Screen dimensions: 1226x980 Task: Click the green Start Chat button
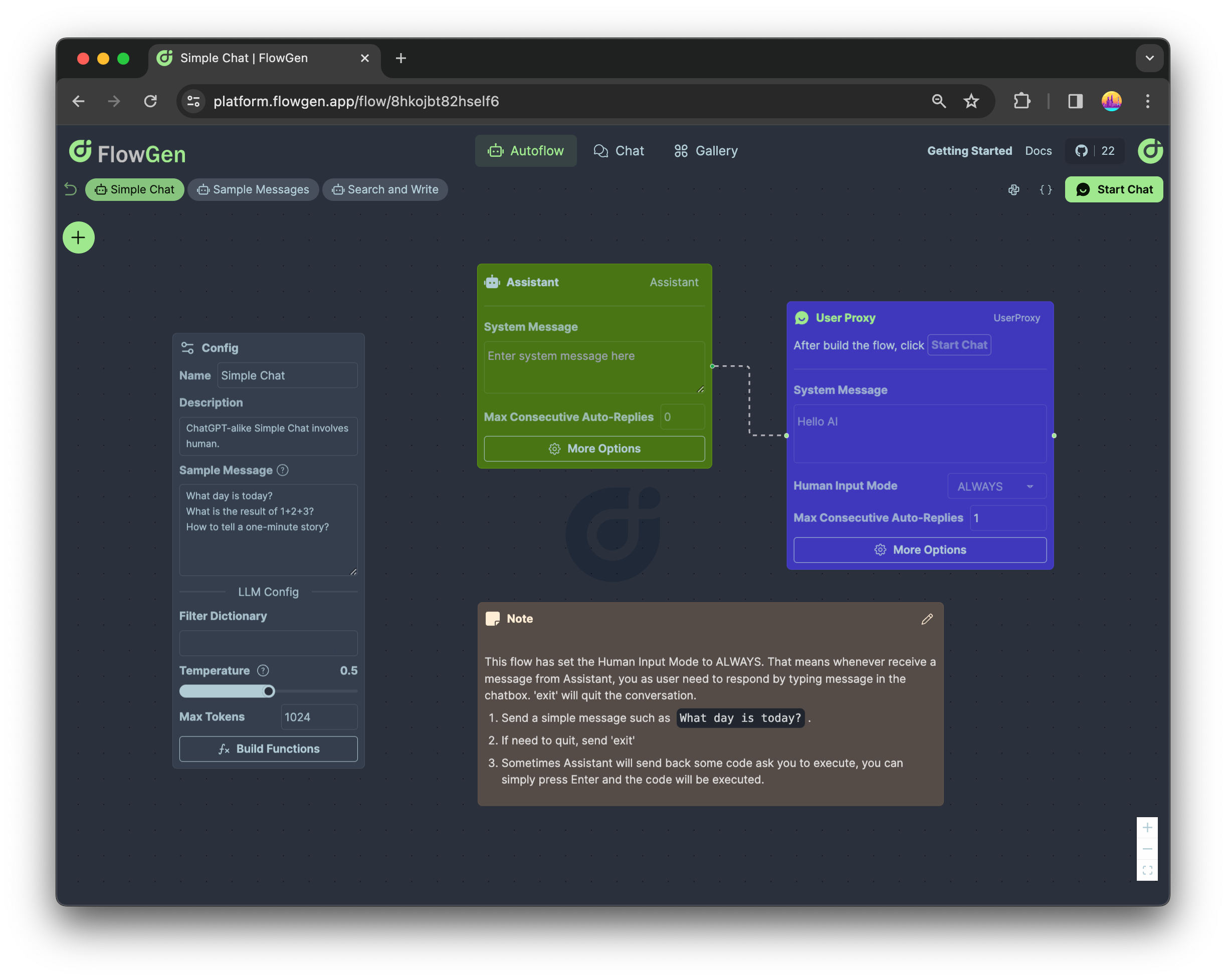click(x=1113, y=190)
